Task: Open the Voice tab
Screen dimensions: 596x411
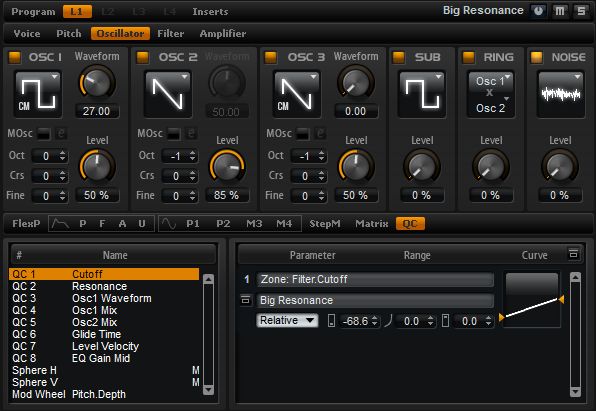Action: pos(27,33)
